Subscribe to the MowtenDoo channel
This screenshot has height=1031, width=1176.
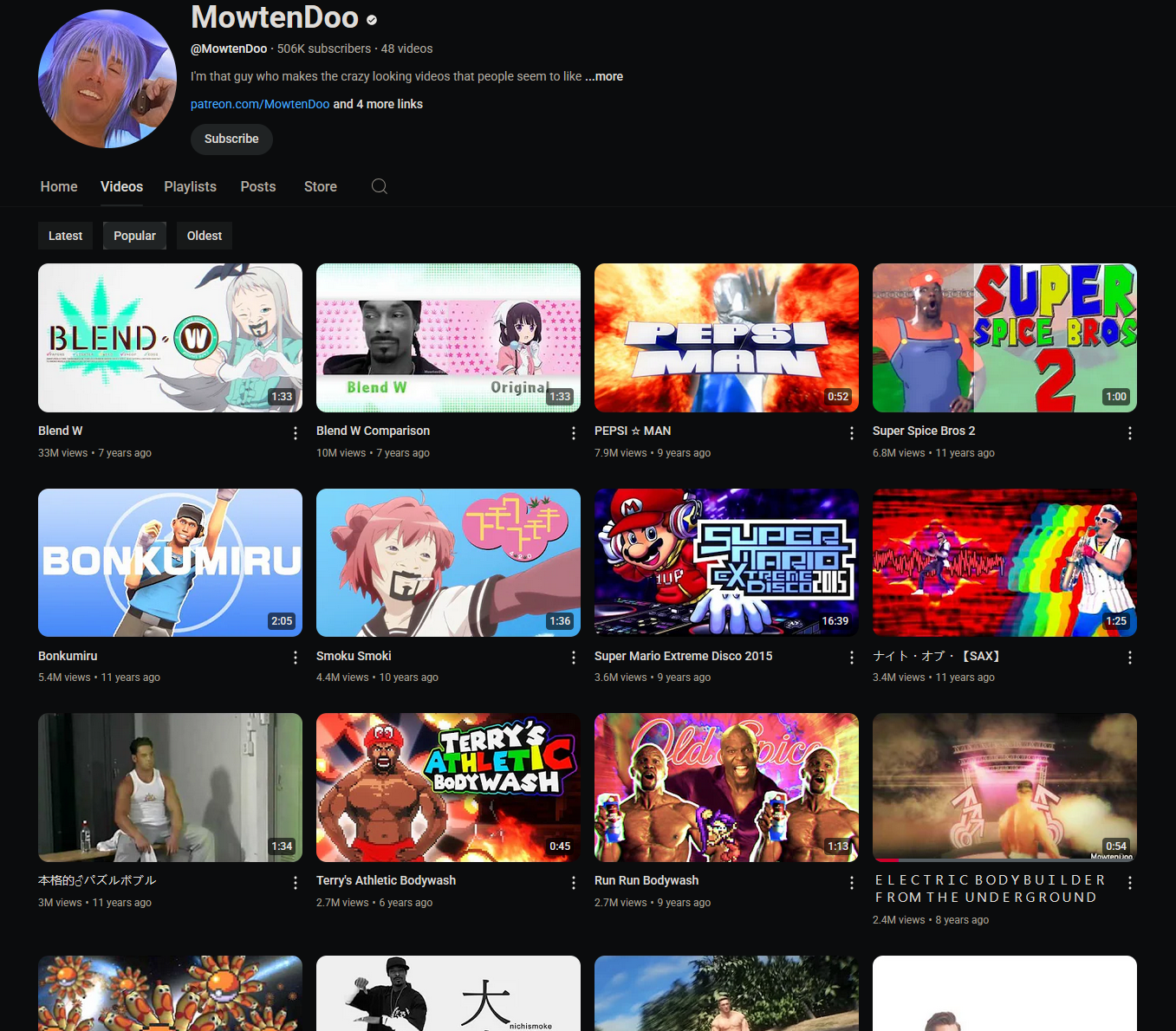[231, 139]
